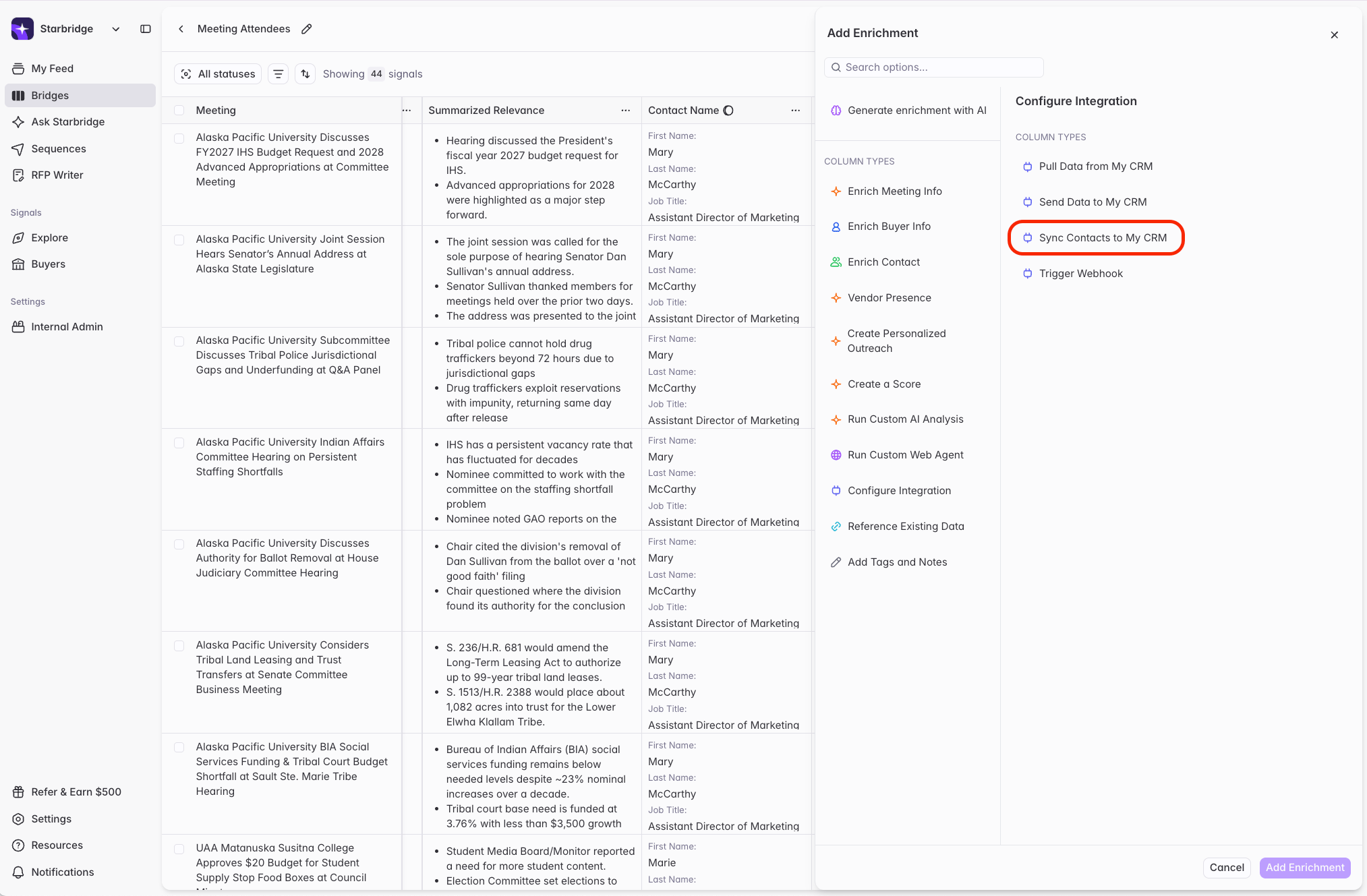The height and width of the screenshot is (896, 1367).
Task: Check the UAA Matanuska Susitna College row
Action: pos(179,849)
